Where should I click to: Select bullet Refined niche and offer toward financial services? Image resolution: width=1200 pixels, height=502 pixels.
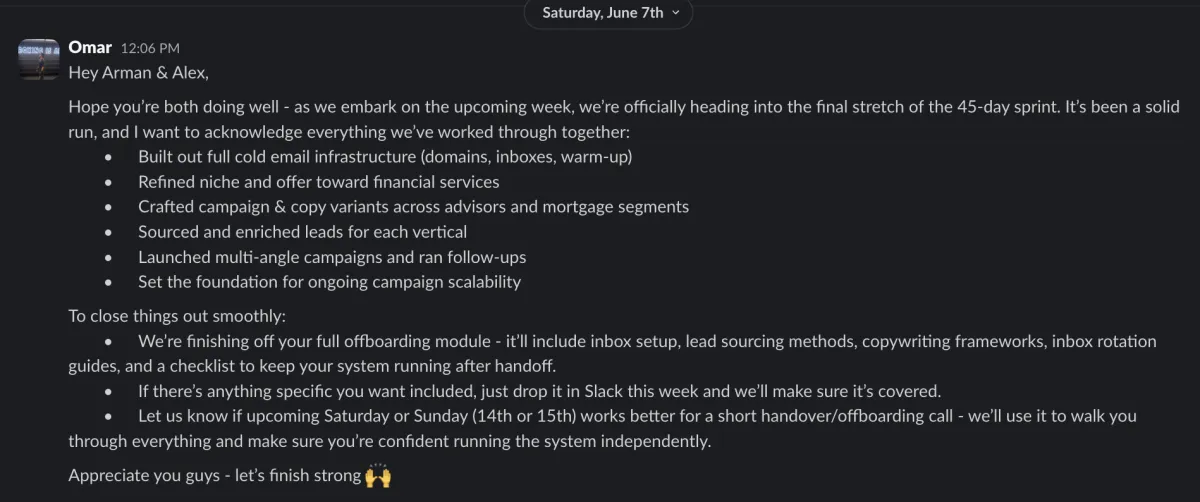pyautogui.click(x=318, y=182)
